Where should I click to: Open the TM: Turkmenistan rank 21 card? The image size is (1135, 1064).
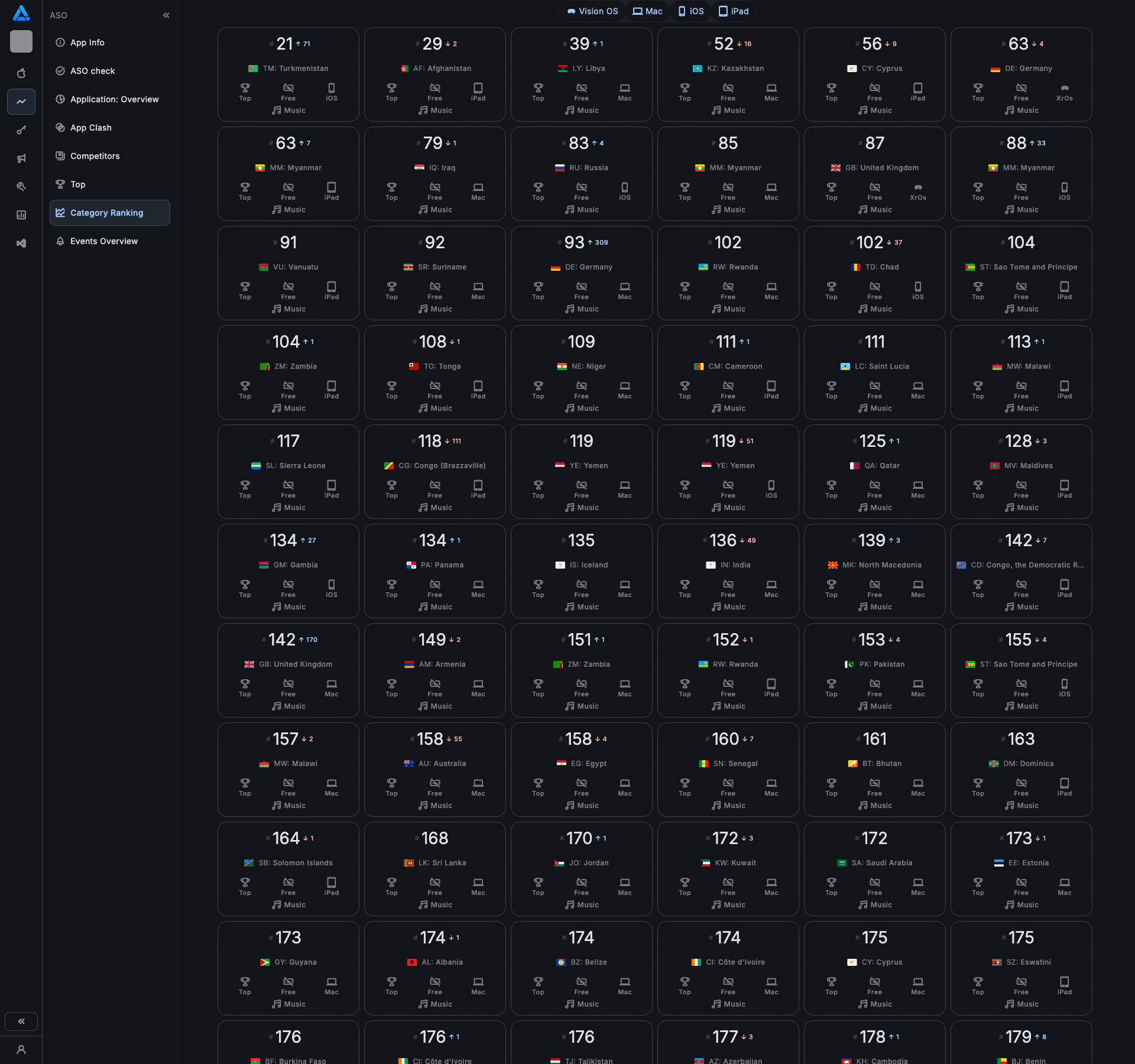[x=288, y=74]
